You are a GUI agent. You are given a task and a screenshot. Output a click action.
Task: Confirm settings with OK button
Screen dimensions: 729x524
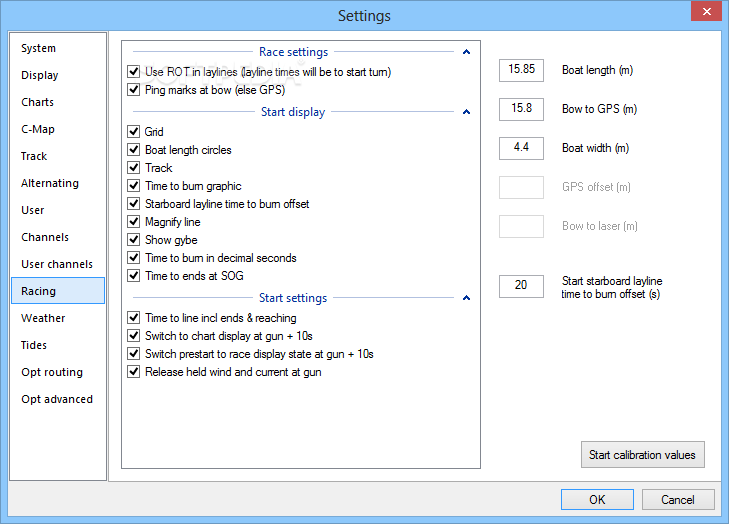click(x=597, y=499)
